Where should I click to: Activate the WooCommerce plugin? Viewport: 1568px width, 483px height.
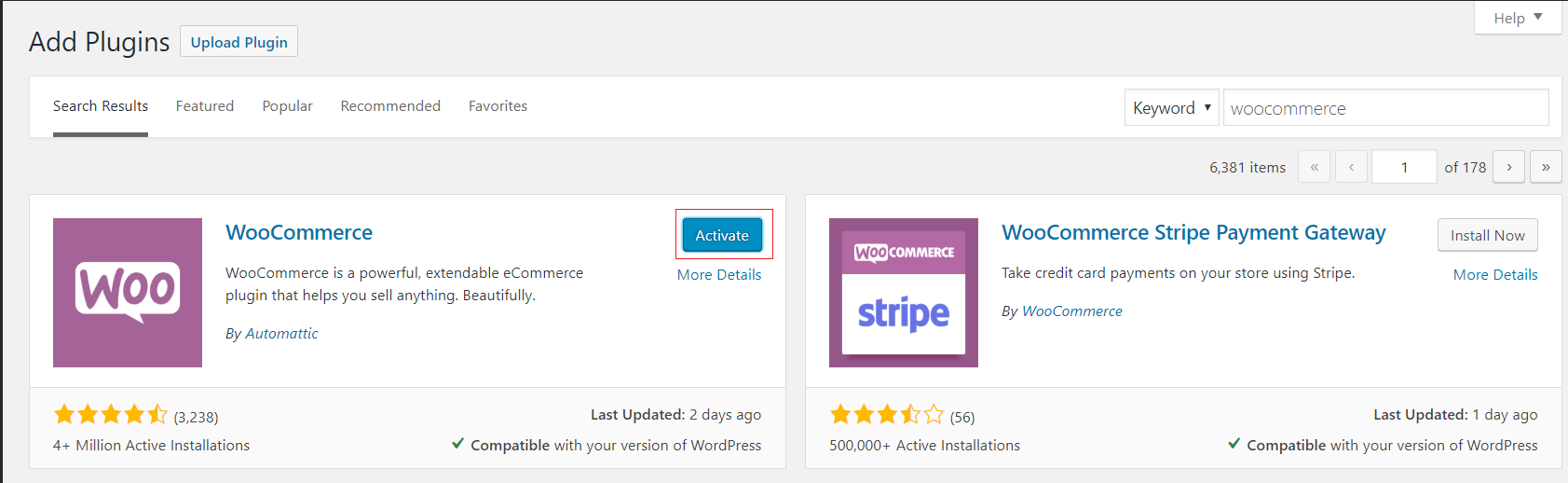click(x=722, y=235)
